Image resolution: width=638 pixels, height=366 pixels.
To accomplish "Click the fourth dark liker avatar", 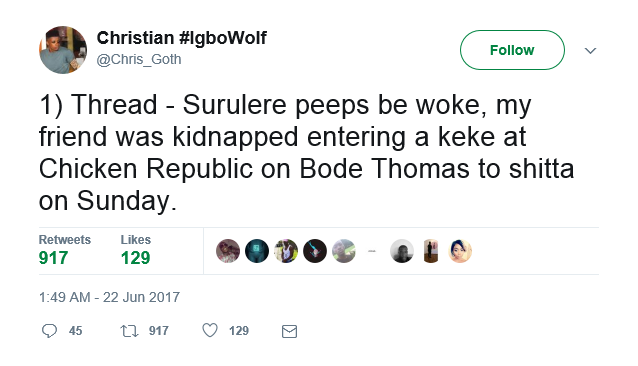I will pyautogui.click(x=315, y=251).
